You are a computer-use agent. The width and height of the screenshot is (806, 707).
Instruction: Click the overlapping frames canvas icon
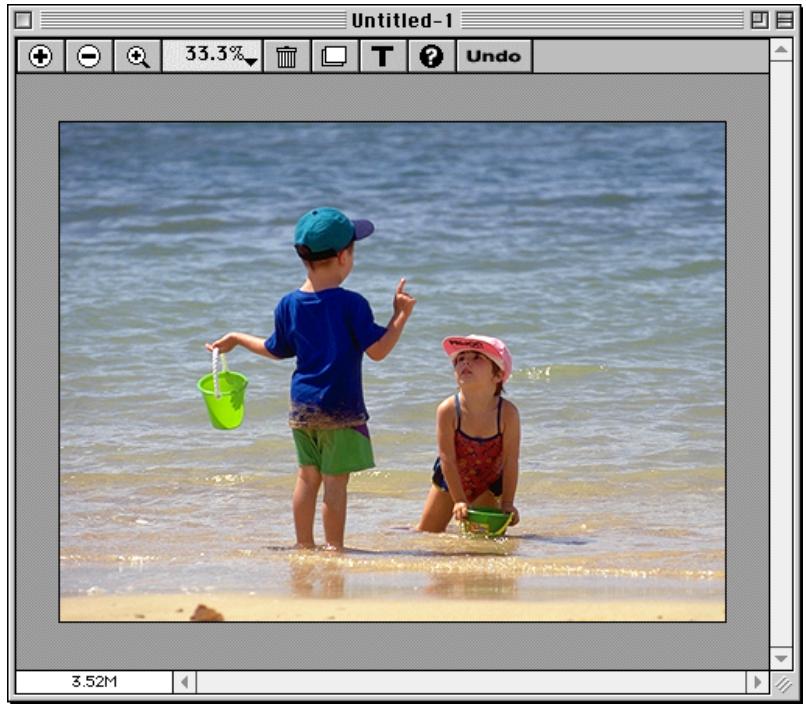click(335, 56)
